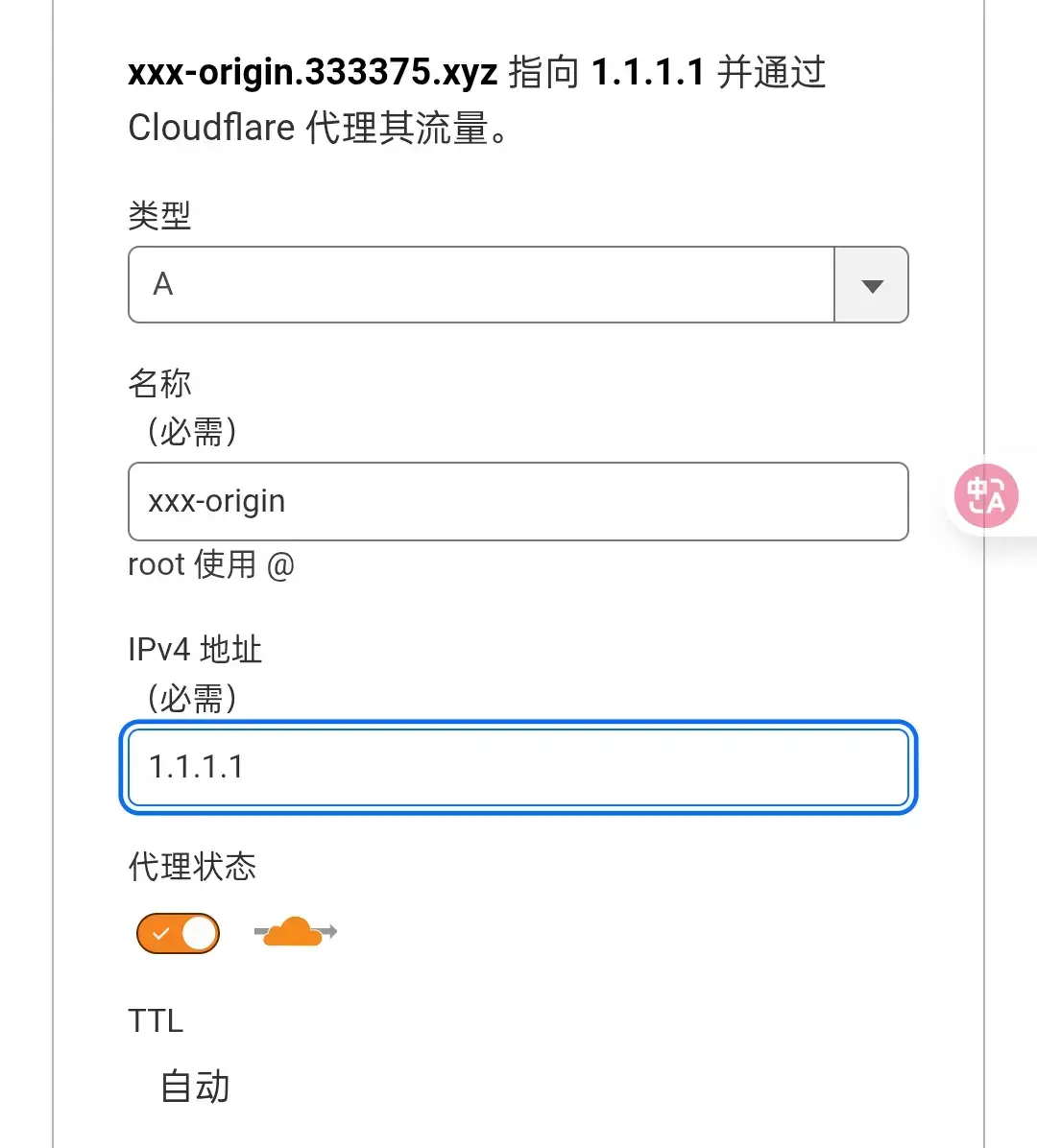Click the checkmark inside the orange switch

(x=161, y=934)
